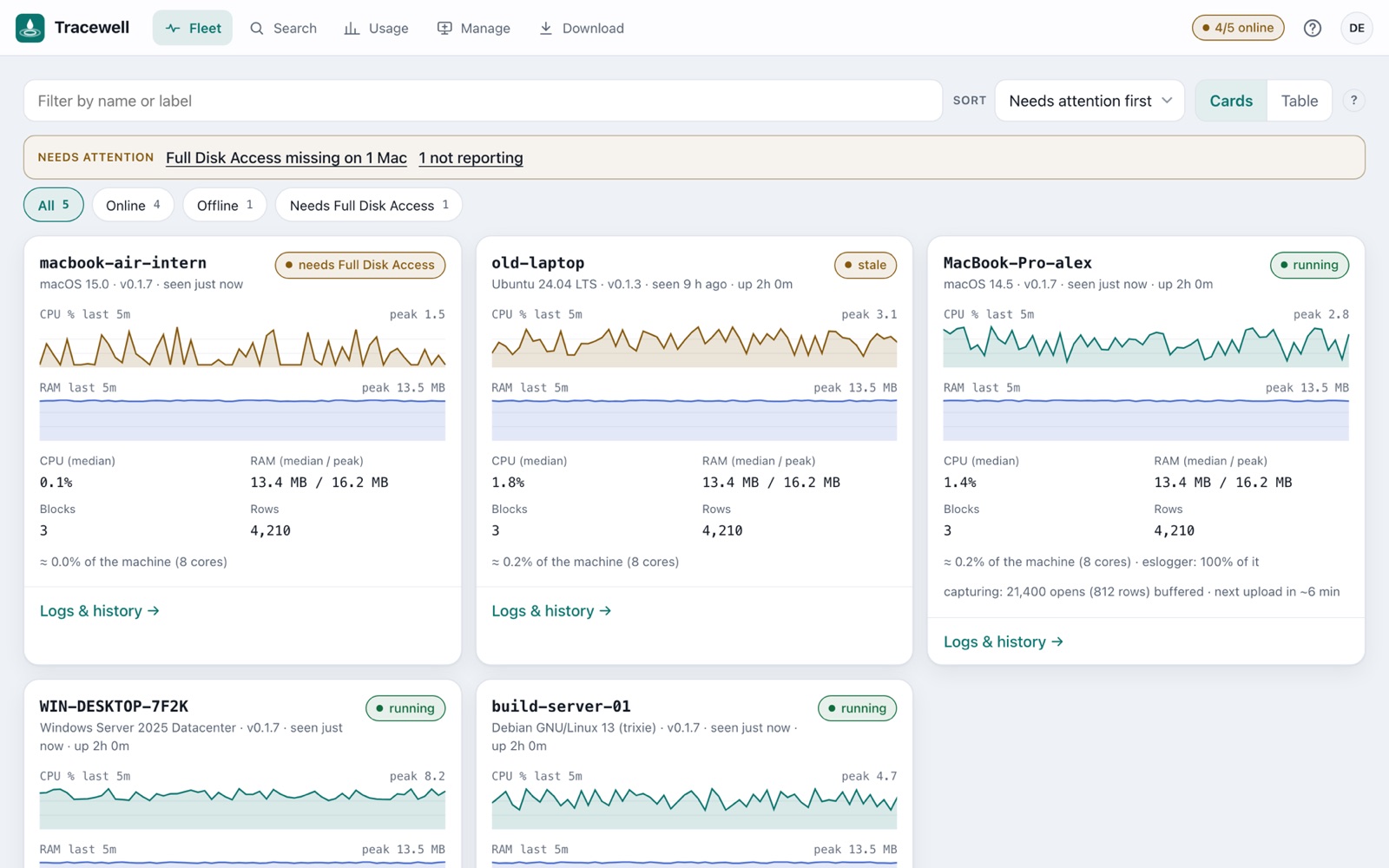Viewport: 1389px width, 868px height.
Task: Click the question mark next to Table view
Action: (x=1353, y=101)
